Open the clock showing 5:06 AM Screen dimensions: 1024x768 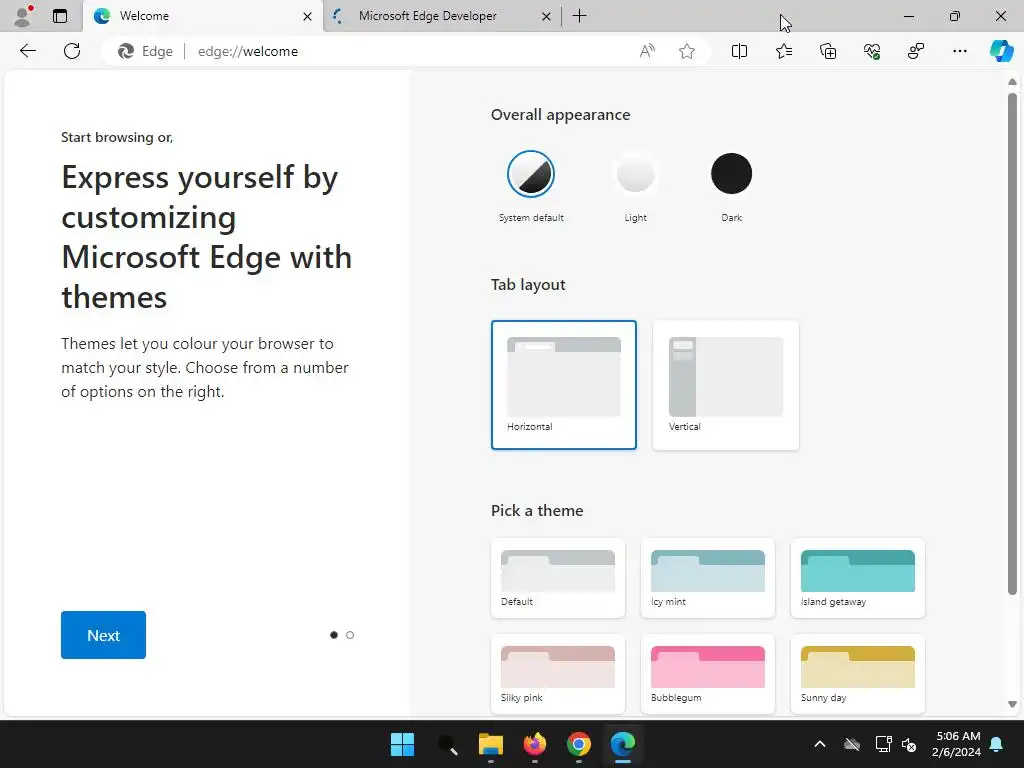(957, 744)
